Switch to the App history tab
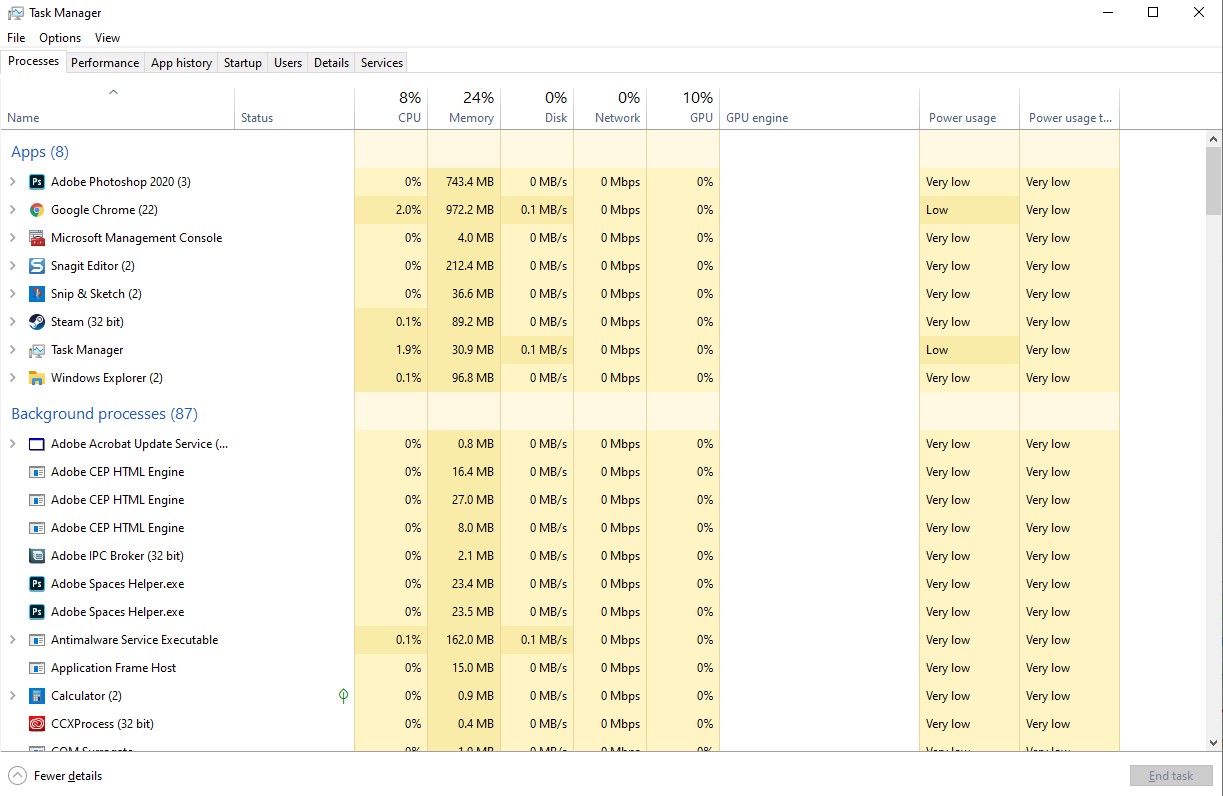This screenshot has width=1223, height=796. pyautogui.click(x=181, y=62)
